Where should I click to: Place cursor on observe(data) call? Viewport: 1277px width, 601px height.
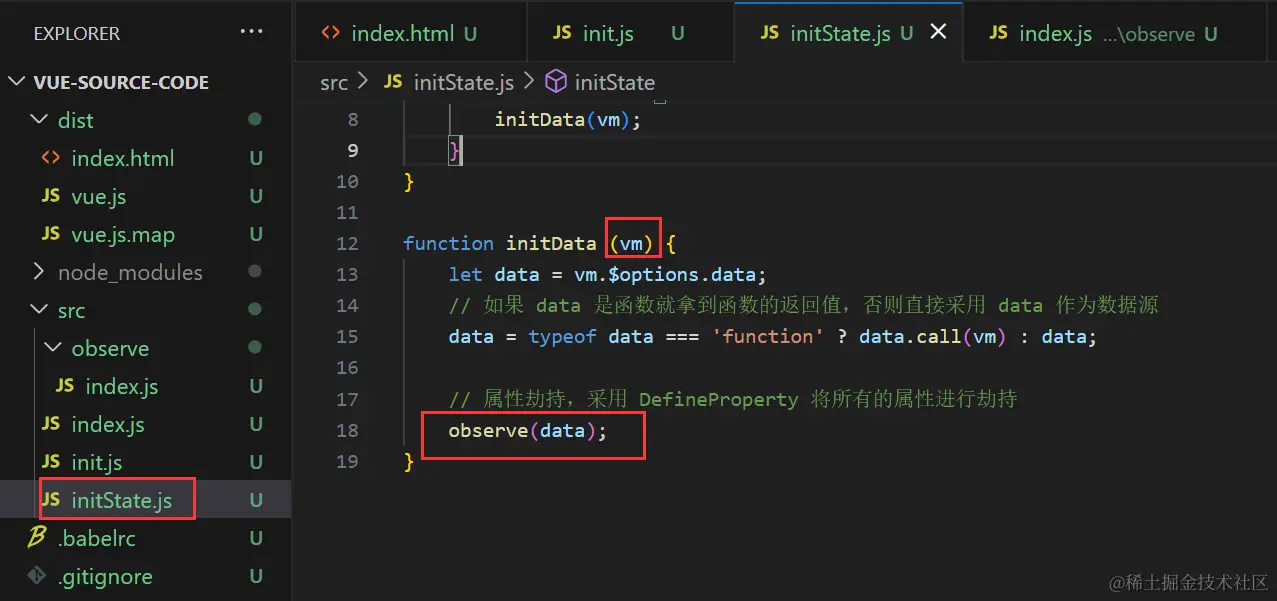coord(527,431)
